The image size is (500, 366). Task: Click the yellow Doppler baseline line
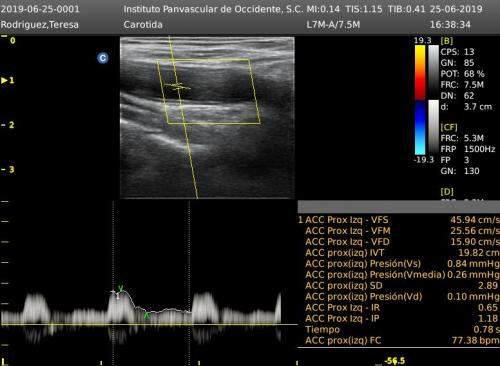[149, 324]
